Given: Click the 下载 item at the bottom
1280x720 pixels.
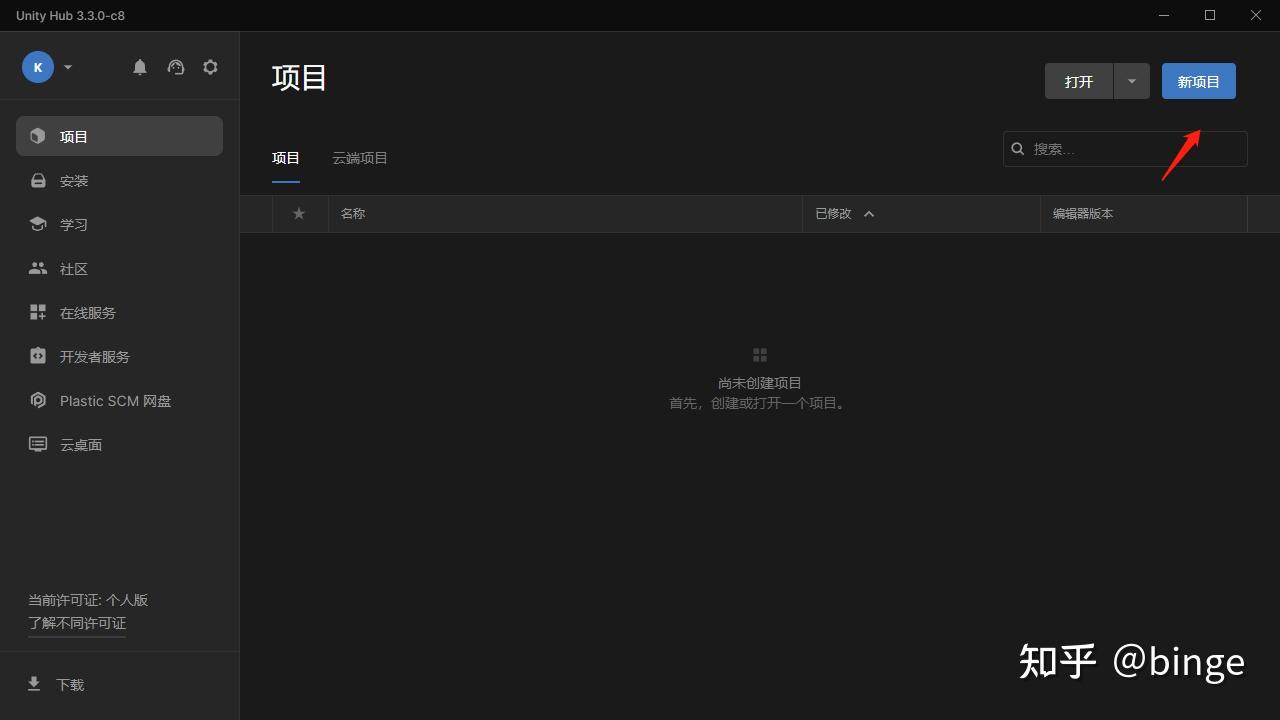Looking at the screenshot, I should click(70, 684).
